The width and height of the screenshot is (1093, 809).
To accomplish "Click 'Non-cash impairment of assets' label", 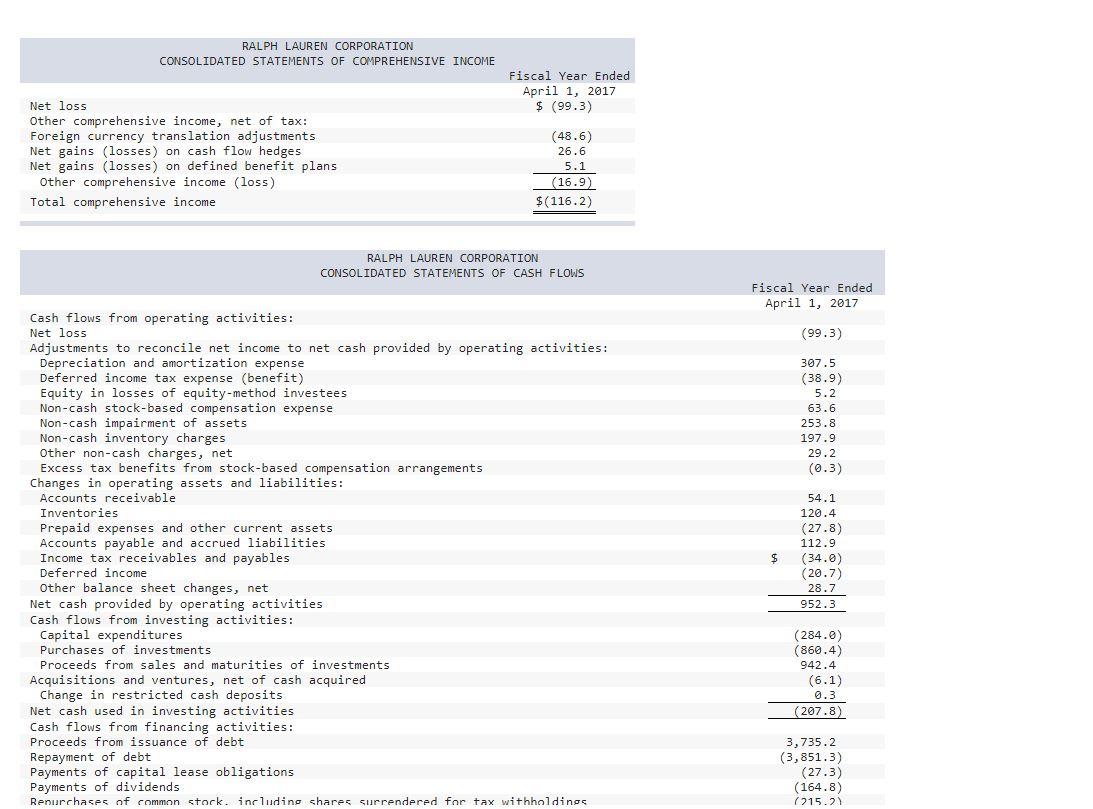I will tap(143, 423).
